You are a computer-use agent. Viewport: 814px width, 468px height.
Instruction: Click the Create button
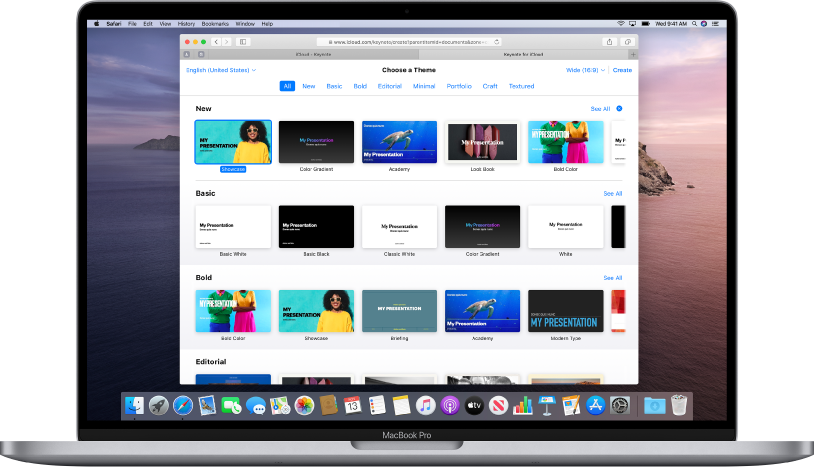tap(622, 70)
